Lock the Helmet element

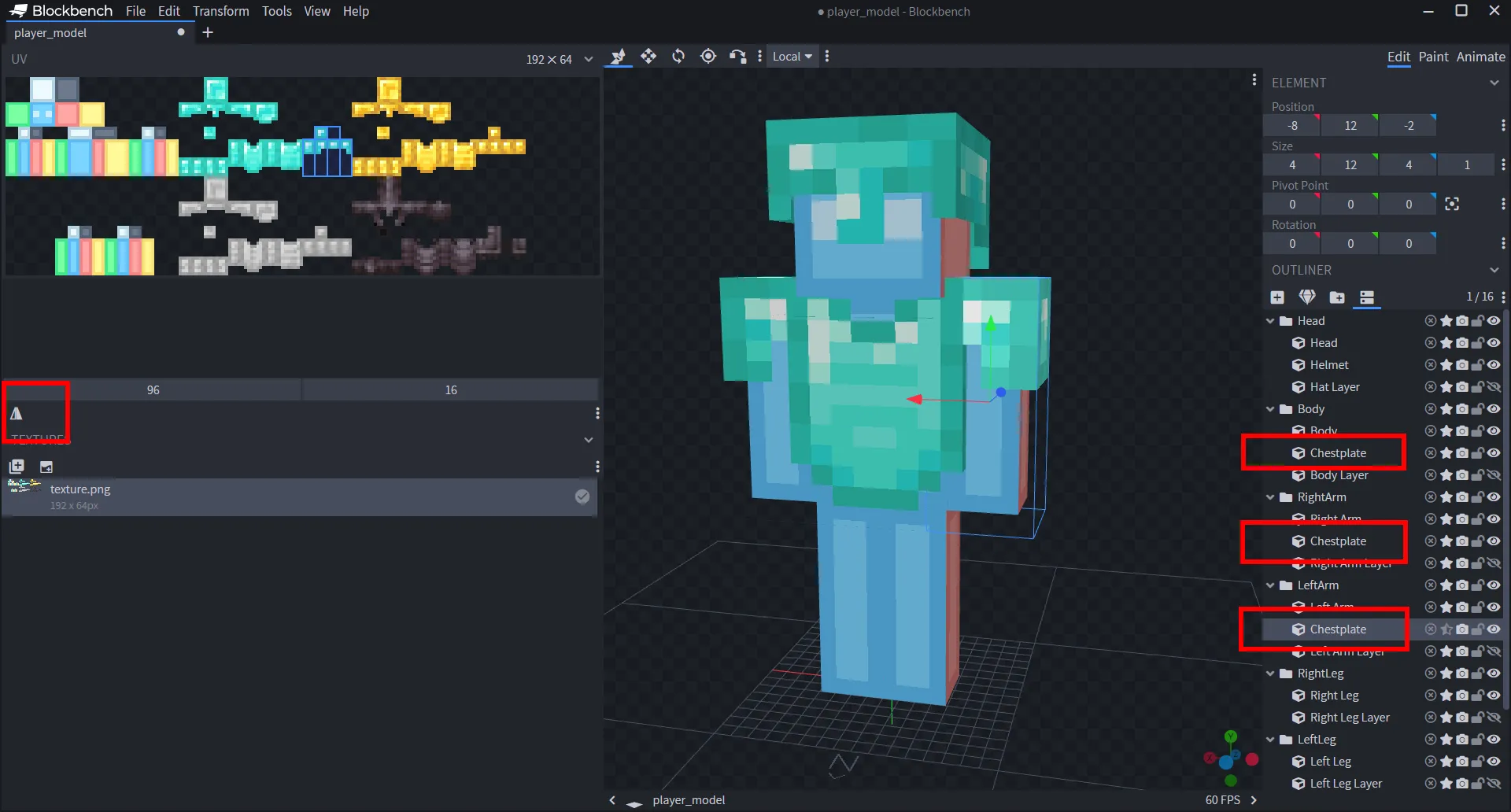tap(1477, 364)
